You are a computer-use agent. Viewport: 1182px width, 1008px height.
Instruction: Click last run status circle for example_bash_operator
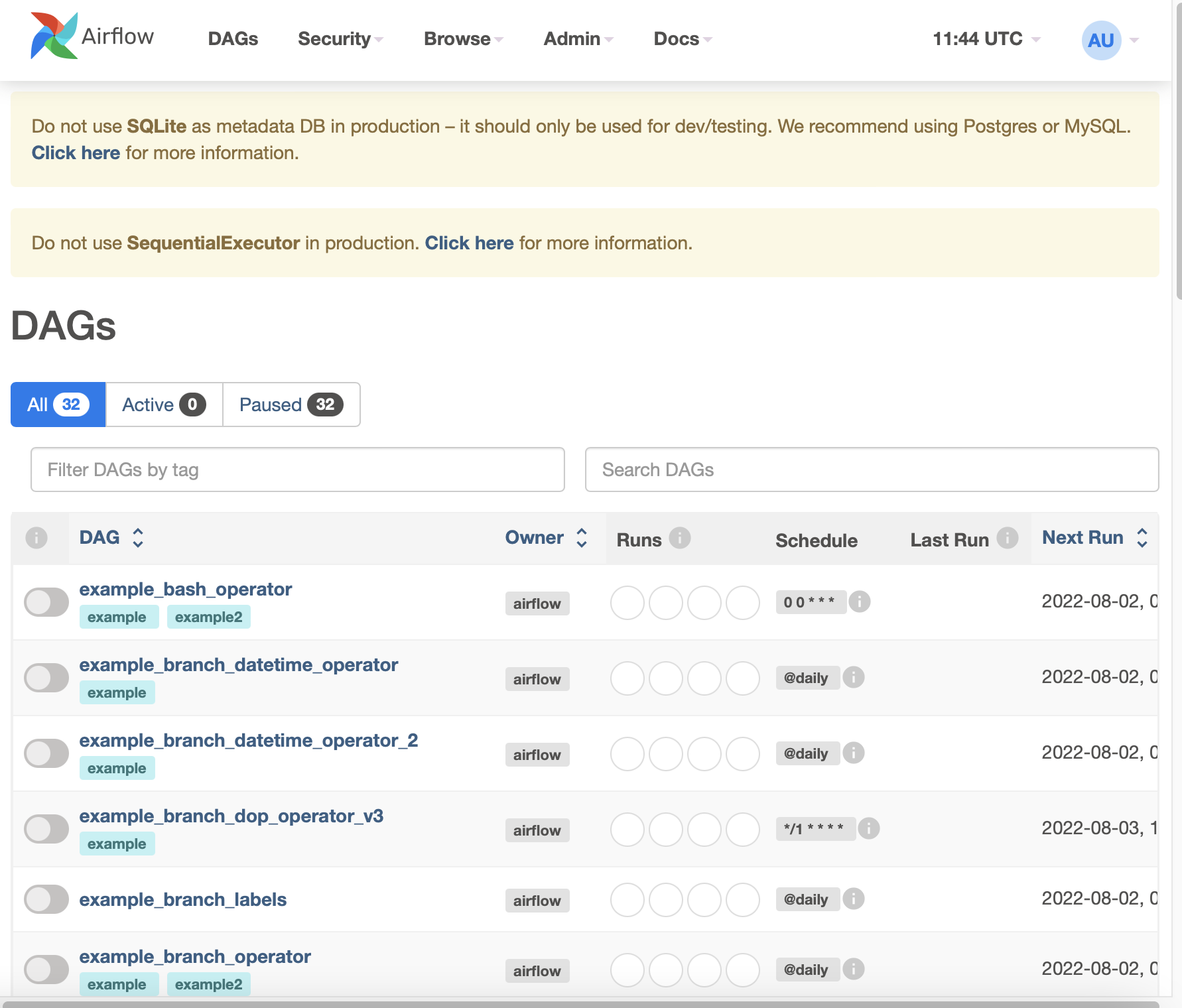(x=743, y=603)
